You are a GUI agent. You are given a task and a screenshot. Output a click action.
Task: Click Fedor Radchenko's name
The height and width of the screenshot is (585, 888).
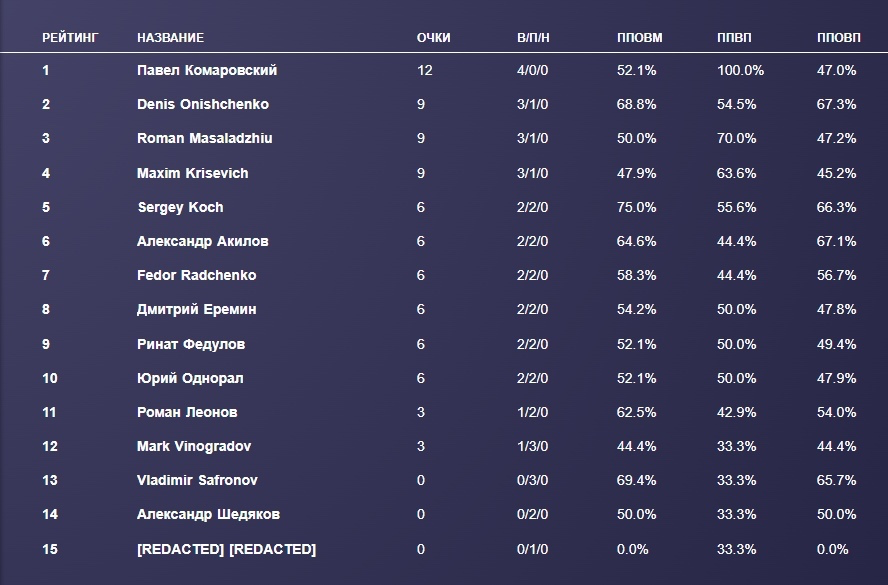(x=196, y=275)
